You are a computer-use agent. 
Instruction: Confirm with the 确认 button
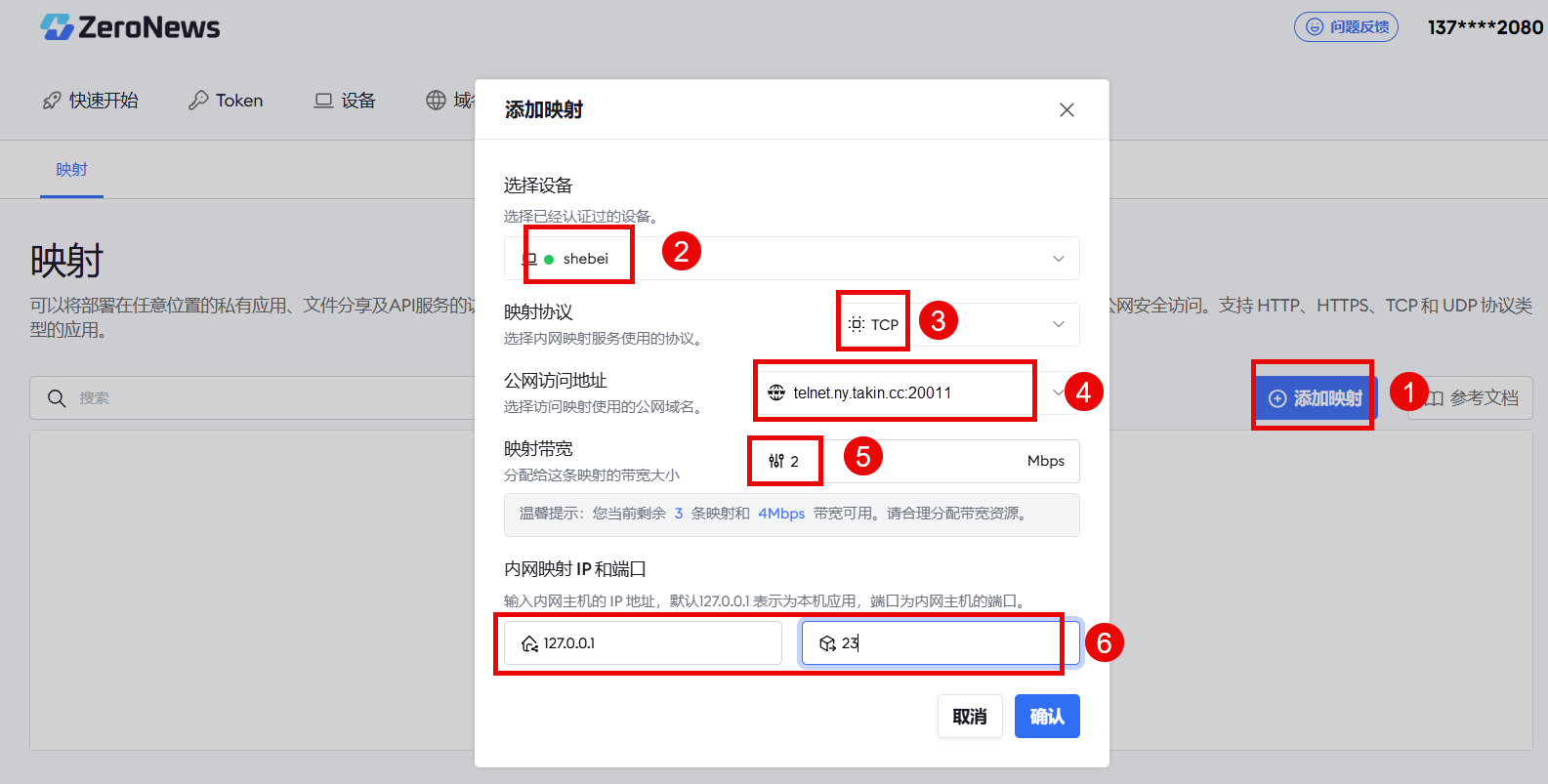point(1047,717)
